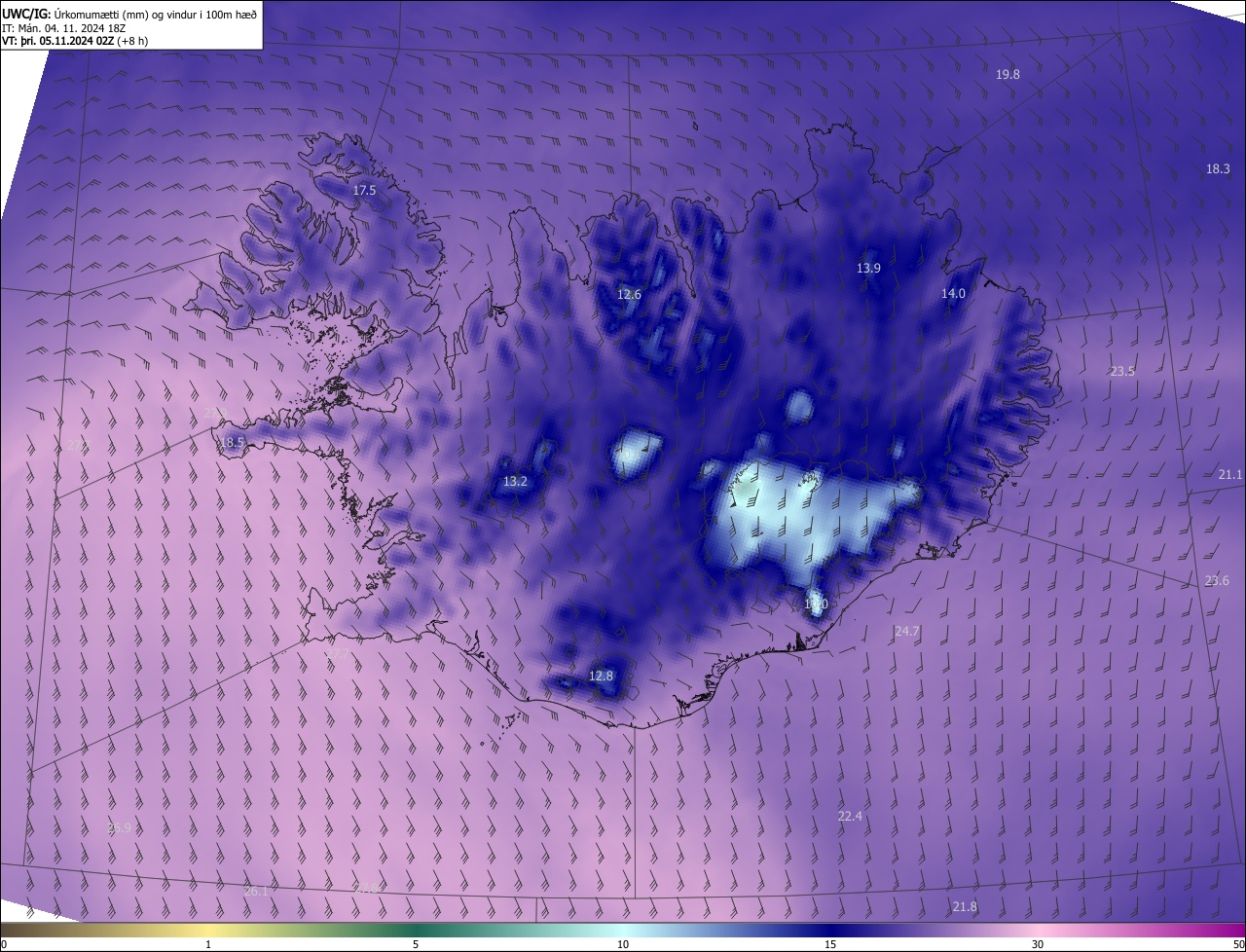Click the 13.9 value label on the map
Screen dimensions: 1246x952
(868, 269)
